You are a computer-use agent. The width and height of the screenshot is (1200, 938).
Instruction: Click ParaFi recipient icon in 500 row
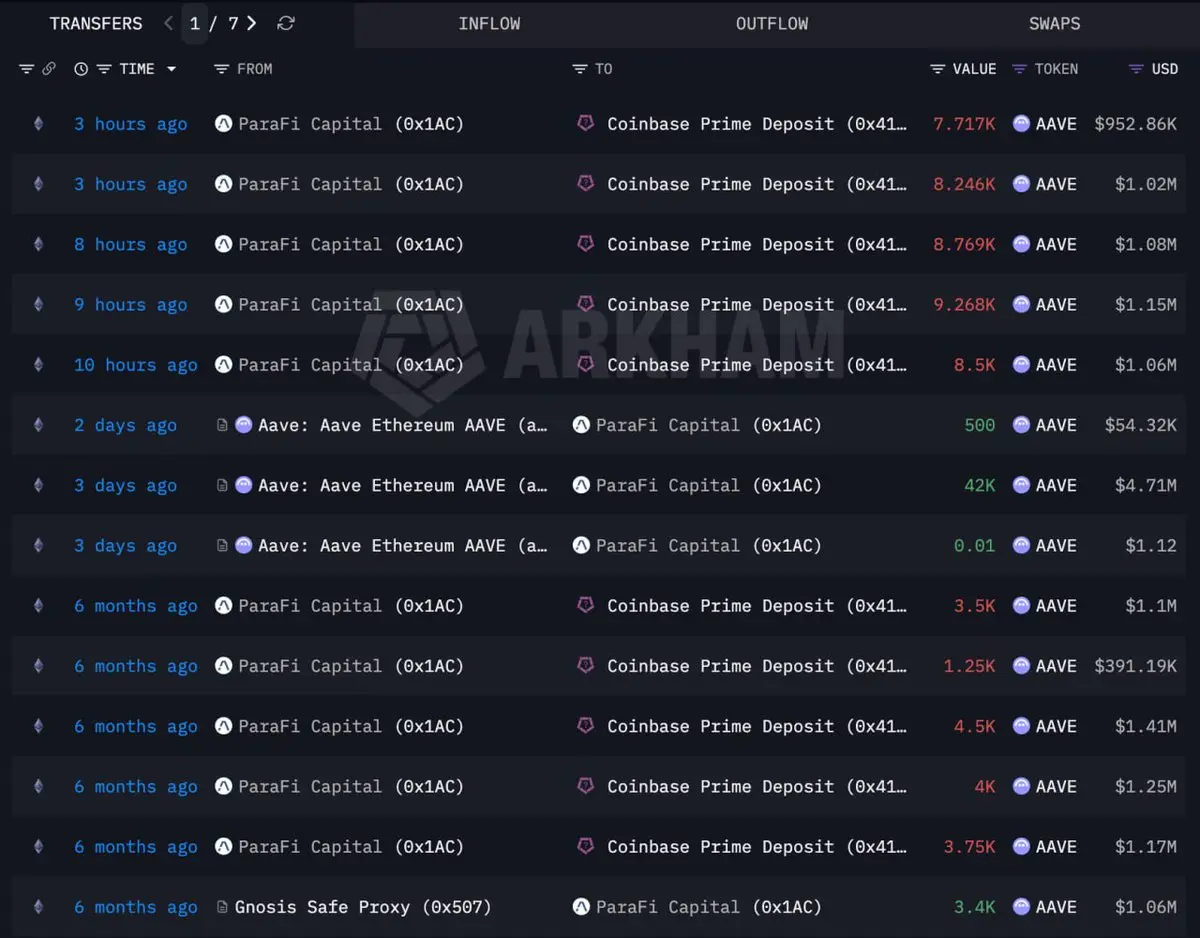581,425
